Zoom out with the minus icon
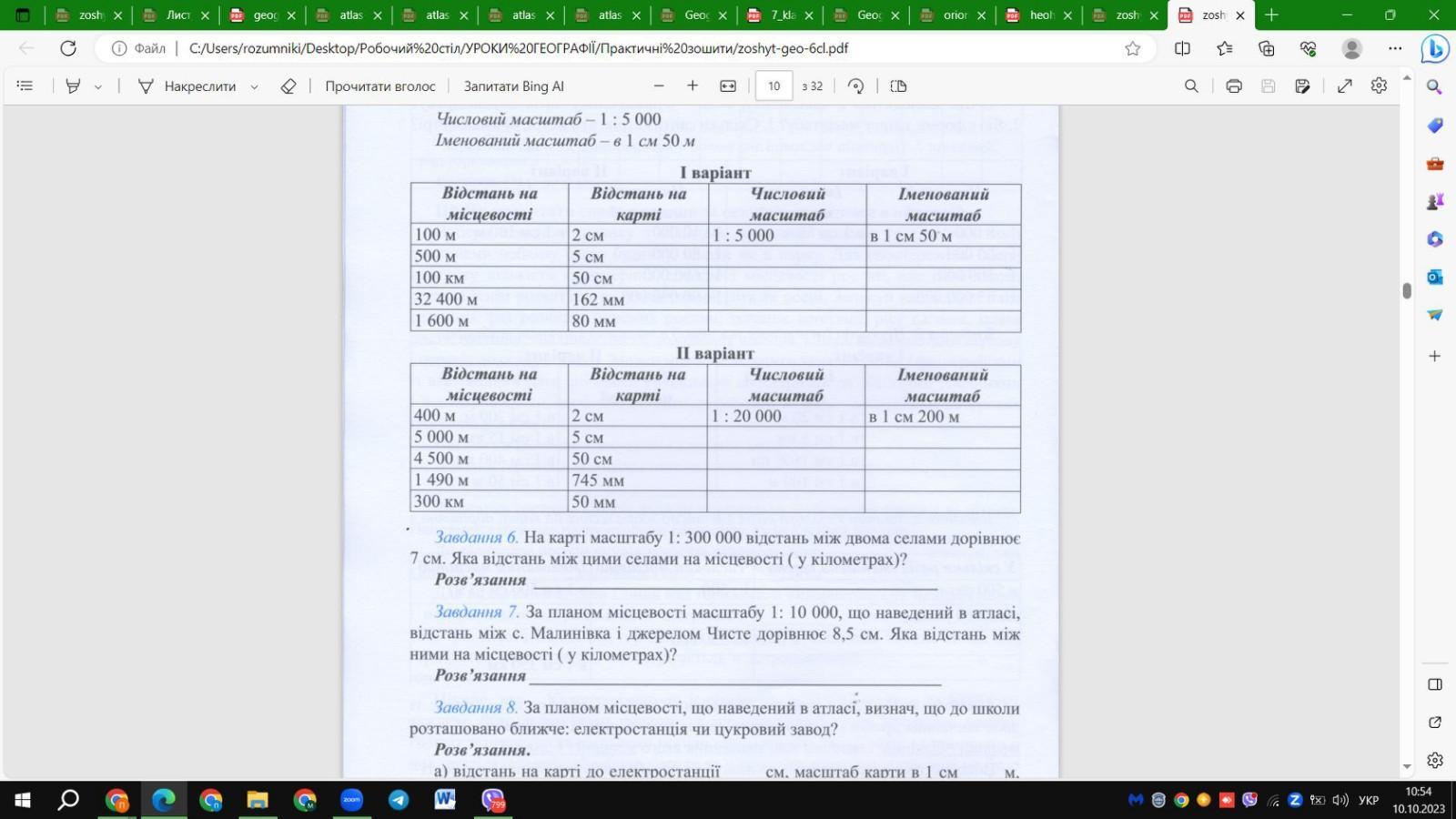Screen dimensions: 1456x819 coord(659,86)
